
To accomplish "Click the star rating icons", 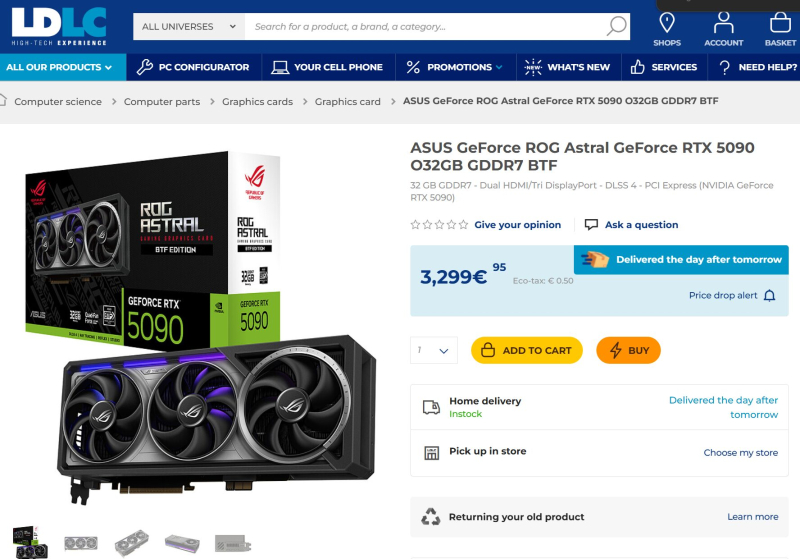I will pos(439,225).
